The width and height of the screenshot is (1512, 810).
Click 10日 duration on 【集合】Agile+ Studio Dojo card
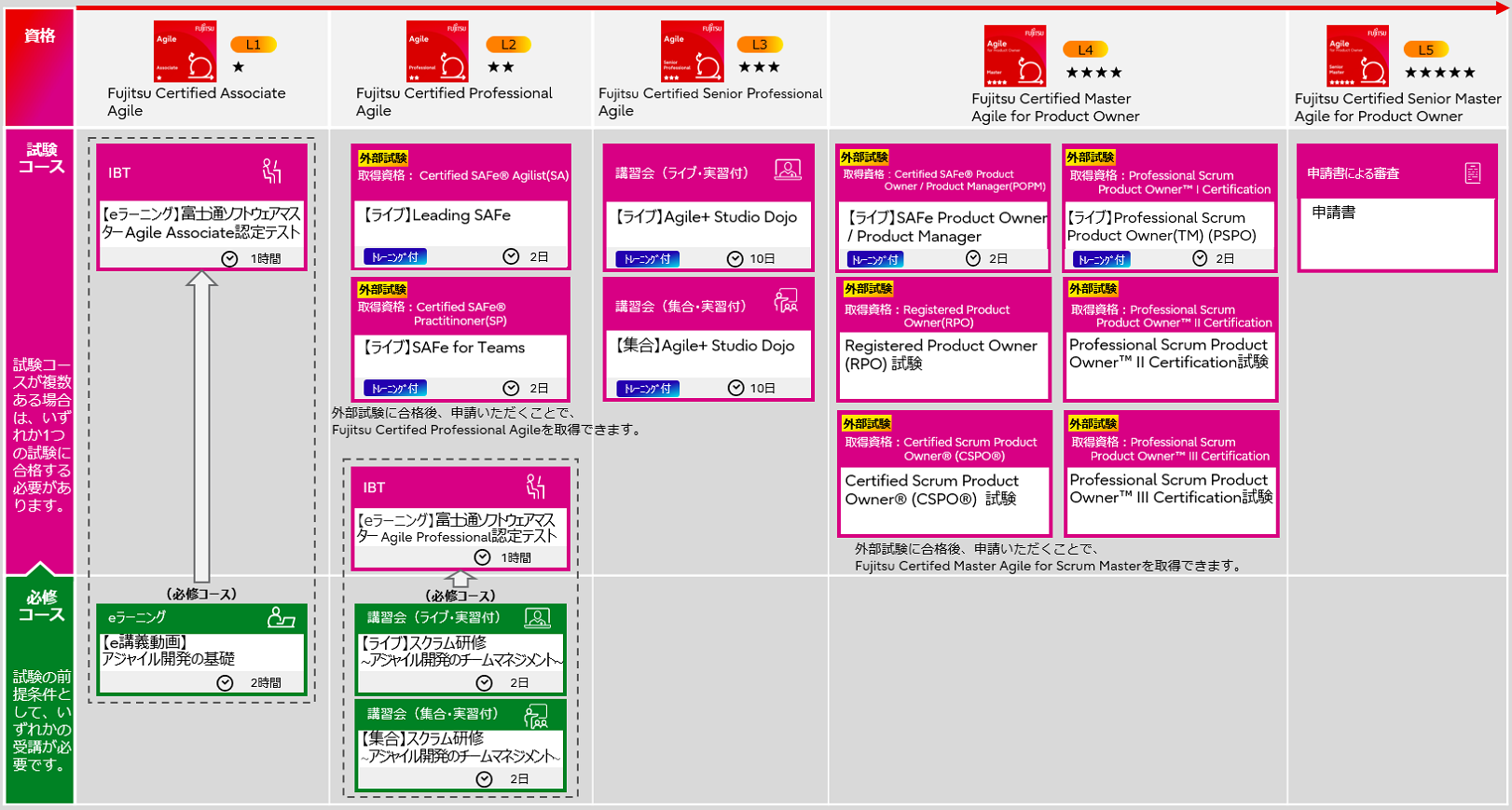coord(762,389)
